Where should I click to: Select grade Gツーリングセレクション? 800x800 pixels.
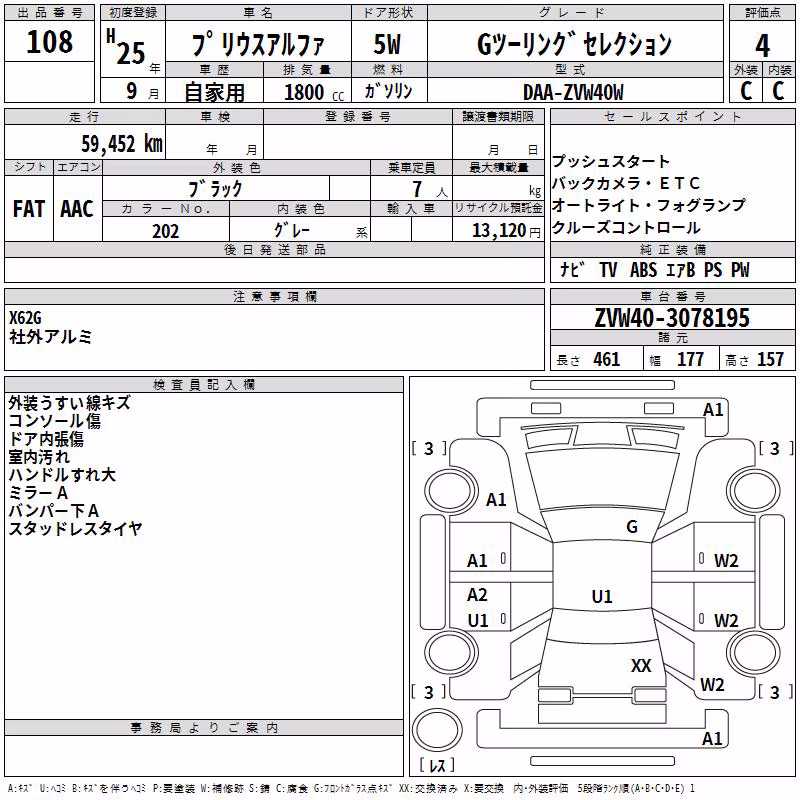(x=574, y=44)
